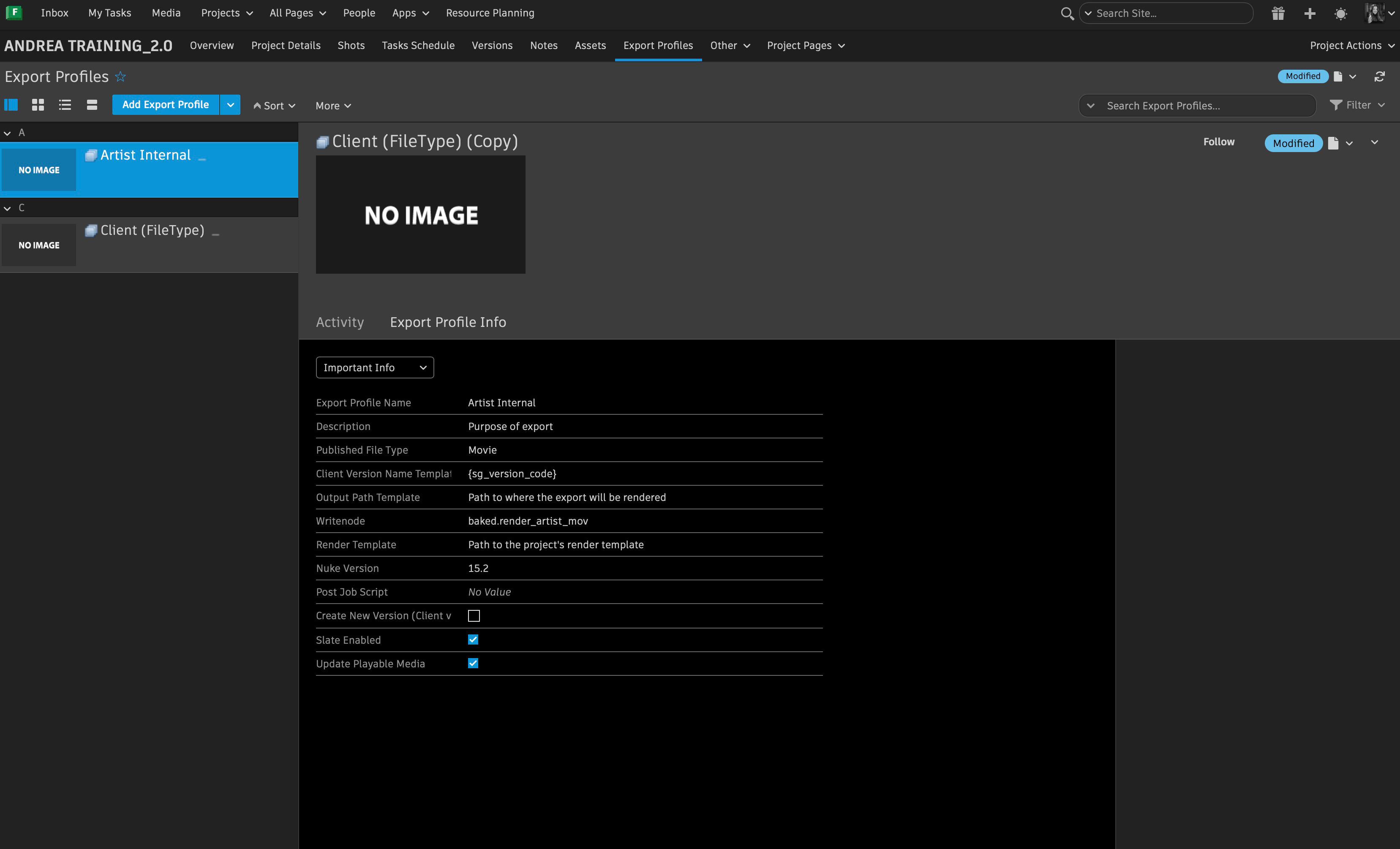Click the Follow button
Viewport: 1400px width, 849px height.
click(x=1219, y=142)
